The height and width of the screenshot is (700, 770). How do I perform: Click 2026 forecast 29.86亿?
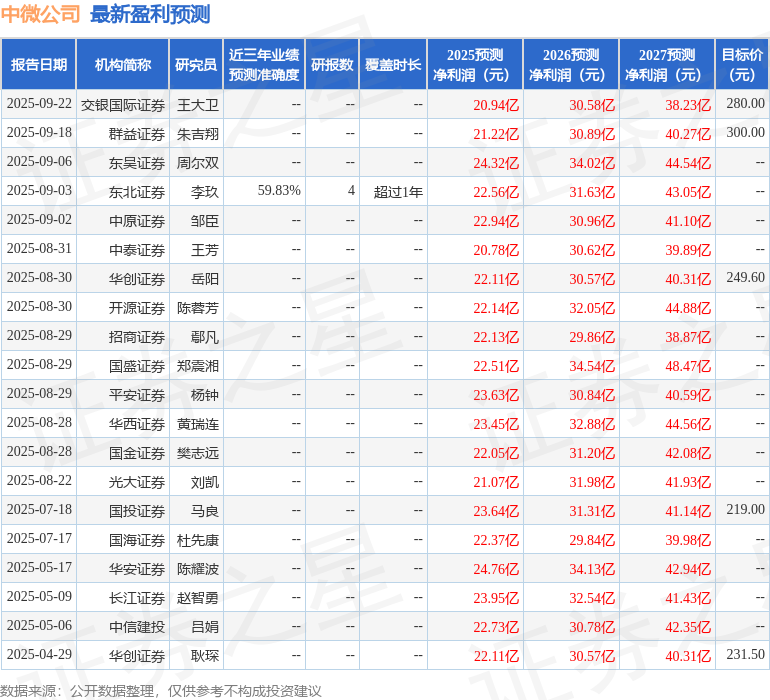(x=592, y=336)
